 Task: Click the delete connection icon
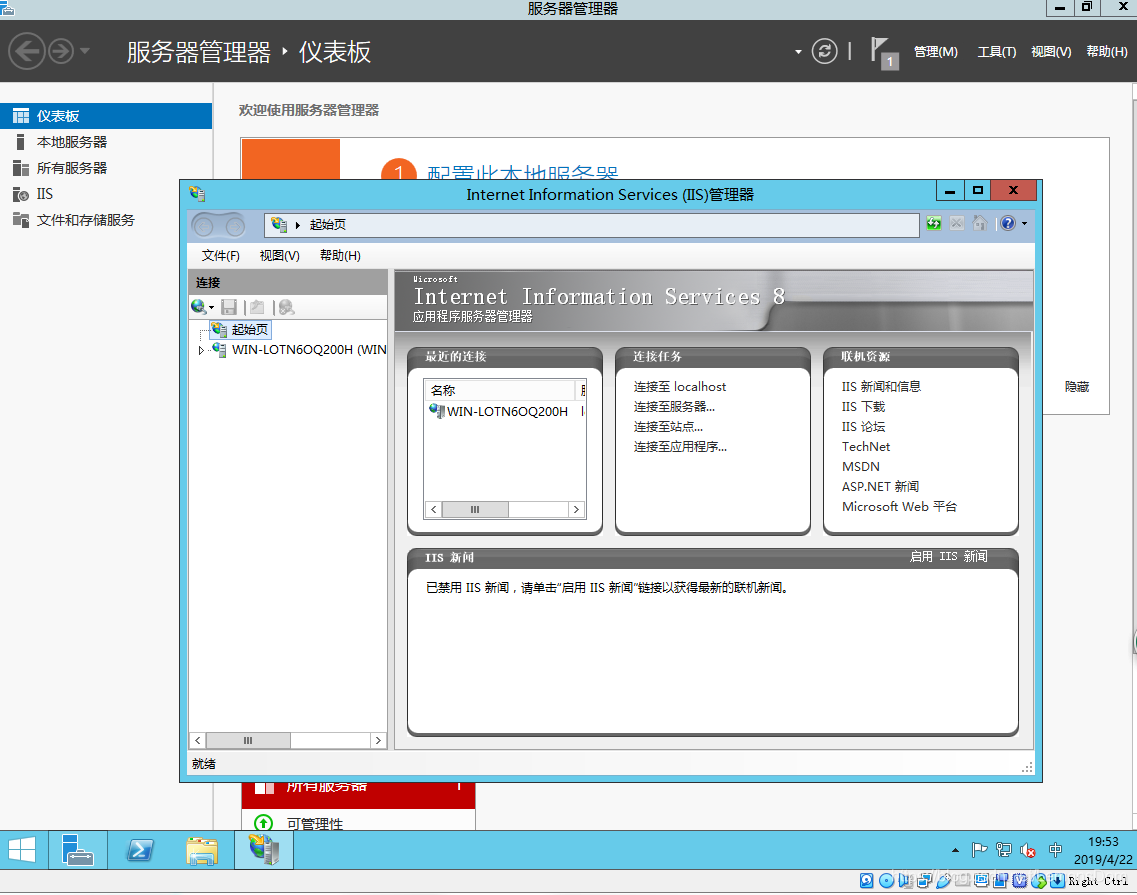(x=286, y=307)
